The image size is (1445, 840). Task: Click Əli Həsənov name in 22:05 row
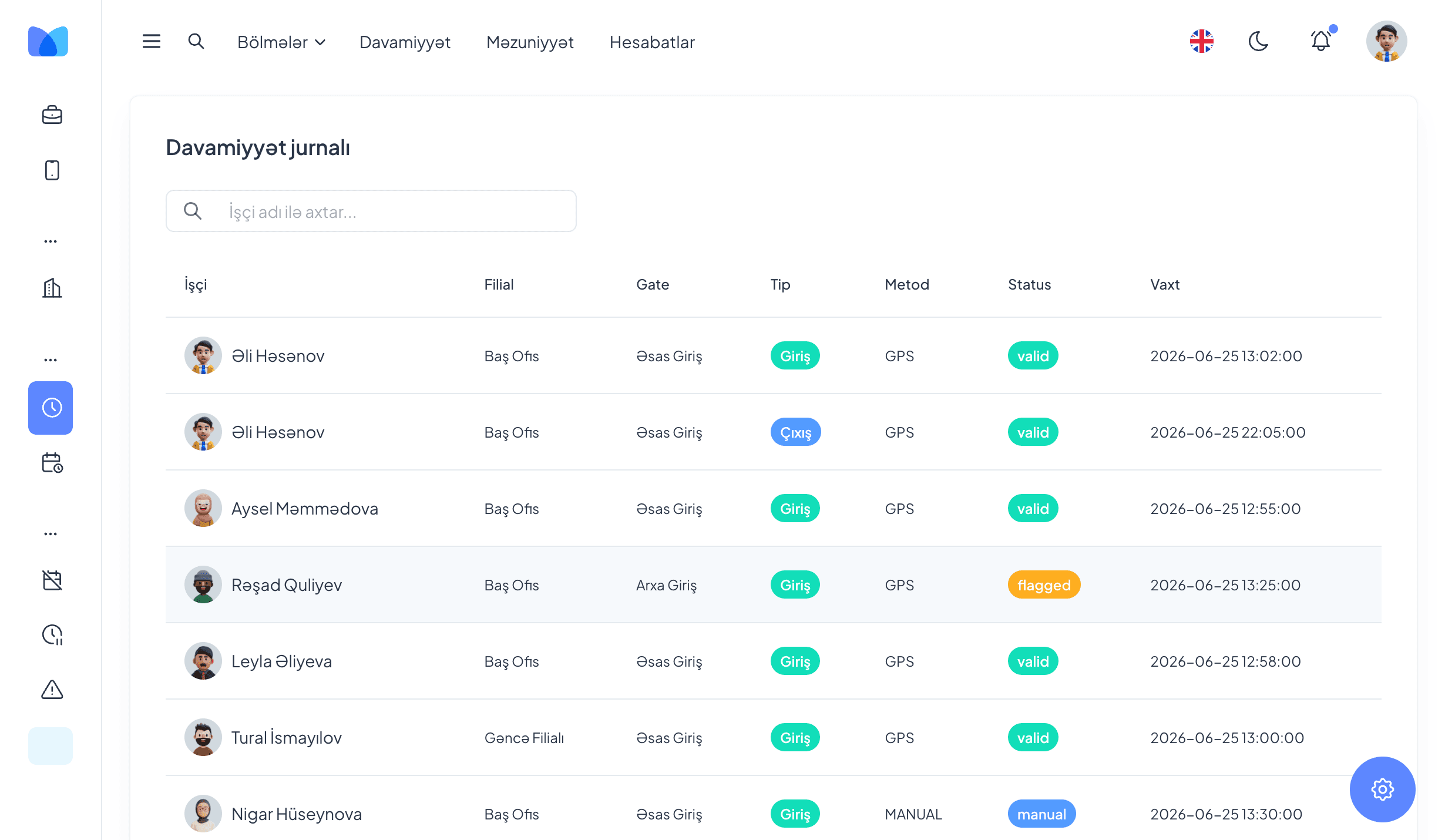[278, 432]
